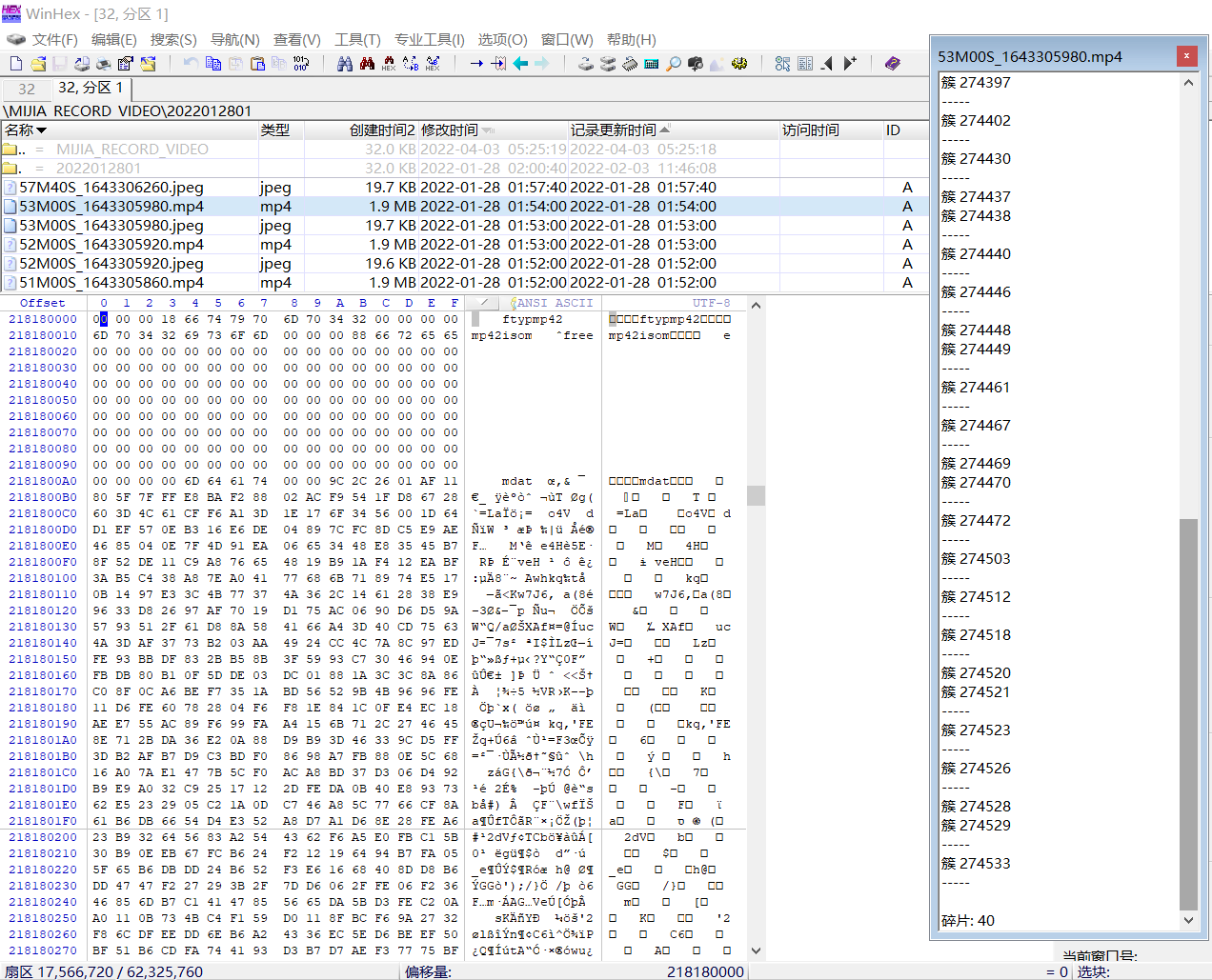This screenshot has height=980, width=1212.
Task: Open the 查看(V) menu
Action: 297,39
